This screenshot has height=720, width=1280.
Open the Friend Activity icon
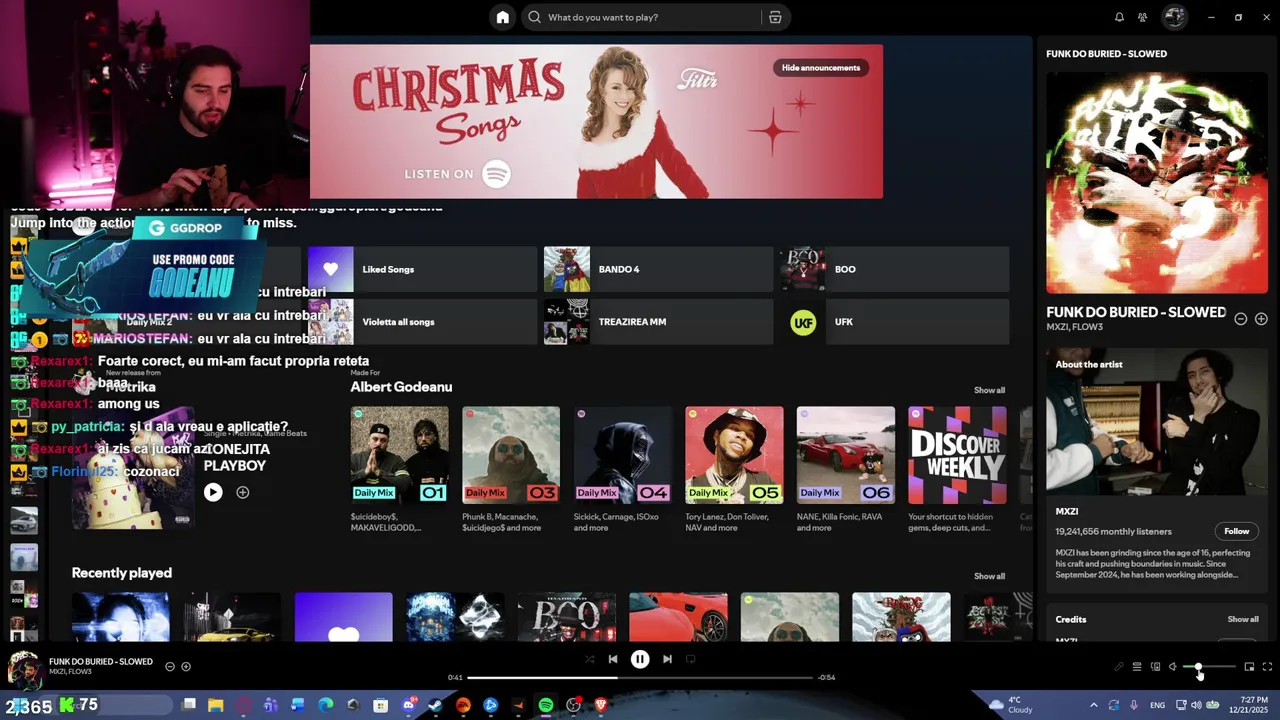(1142, 17)
